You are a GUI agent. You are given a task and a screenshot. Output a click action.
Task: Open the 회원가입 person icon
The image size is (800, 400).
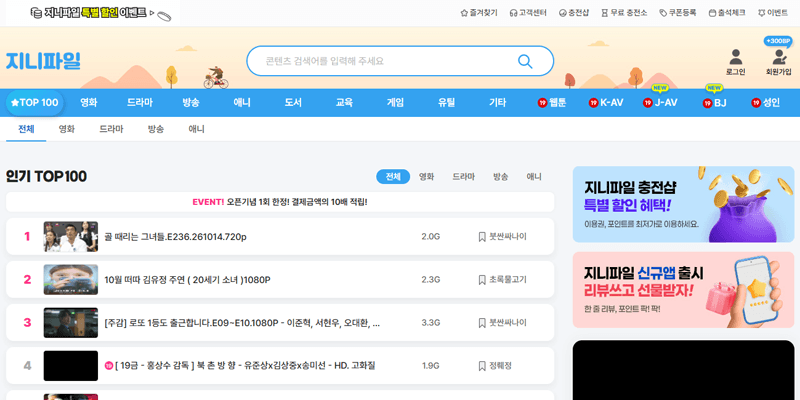coord(778,56)
